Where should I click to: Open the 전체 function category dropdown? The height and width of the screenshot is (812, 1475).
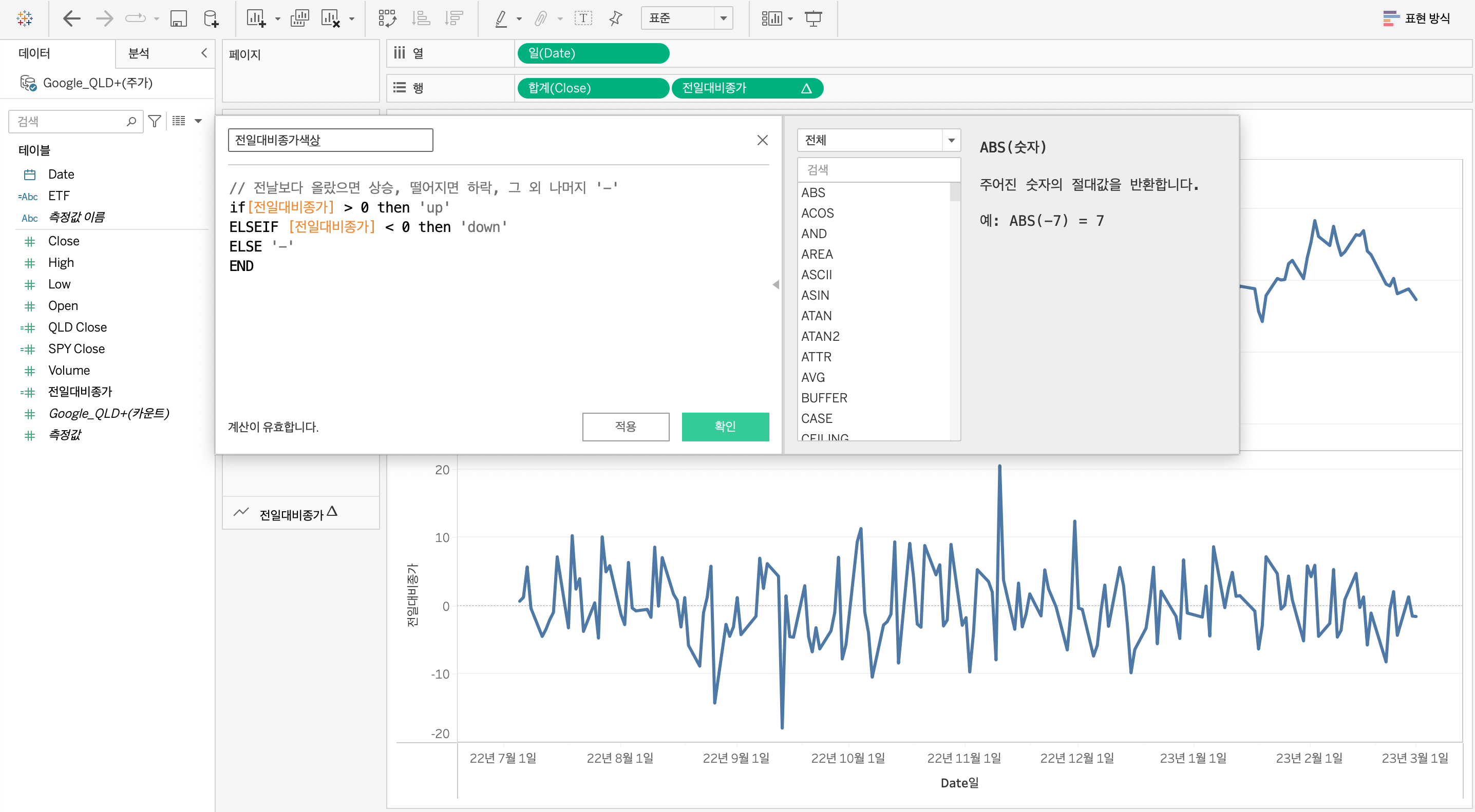point(951,140)
